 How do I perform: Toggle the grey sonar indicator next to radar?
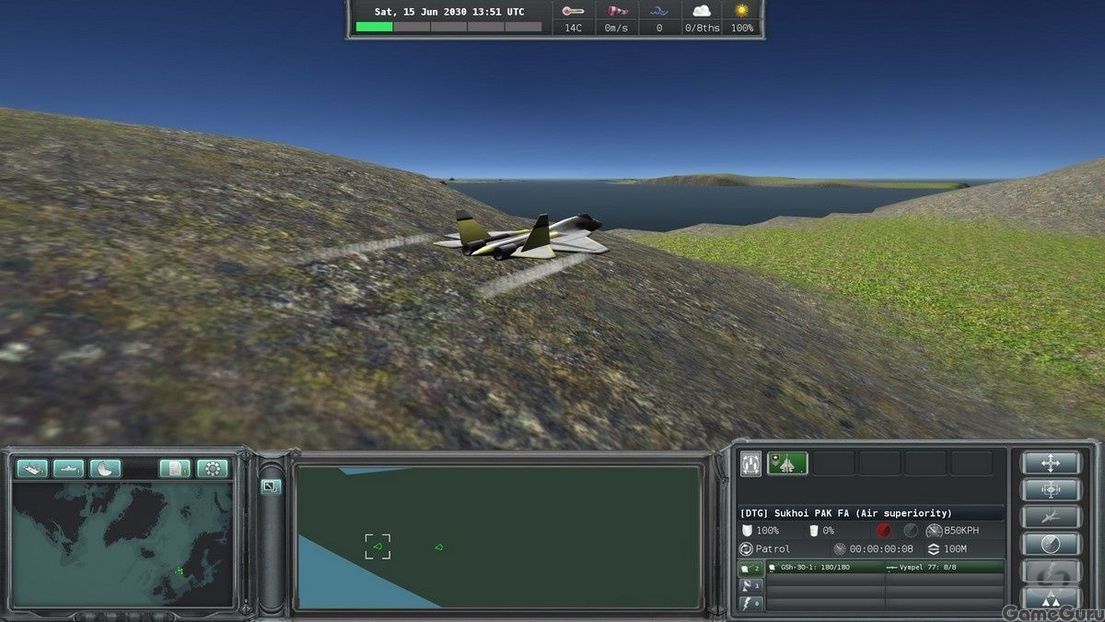910,530
